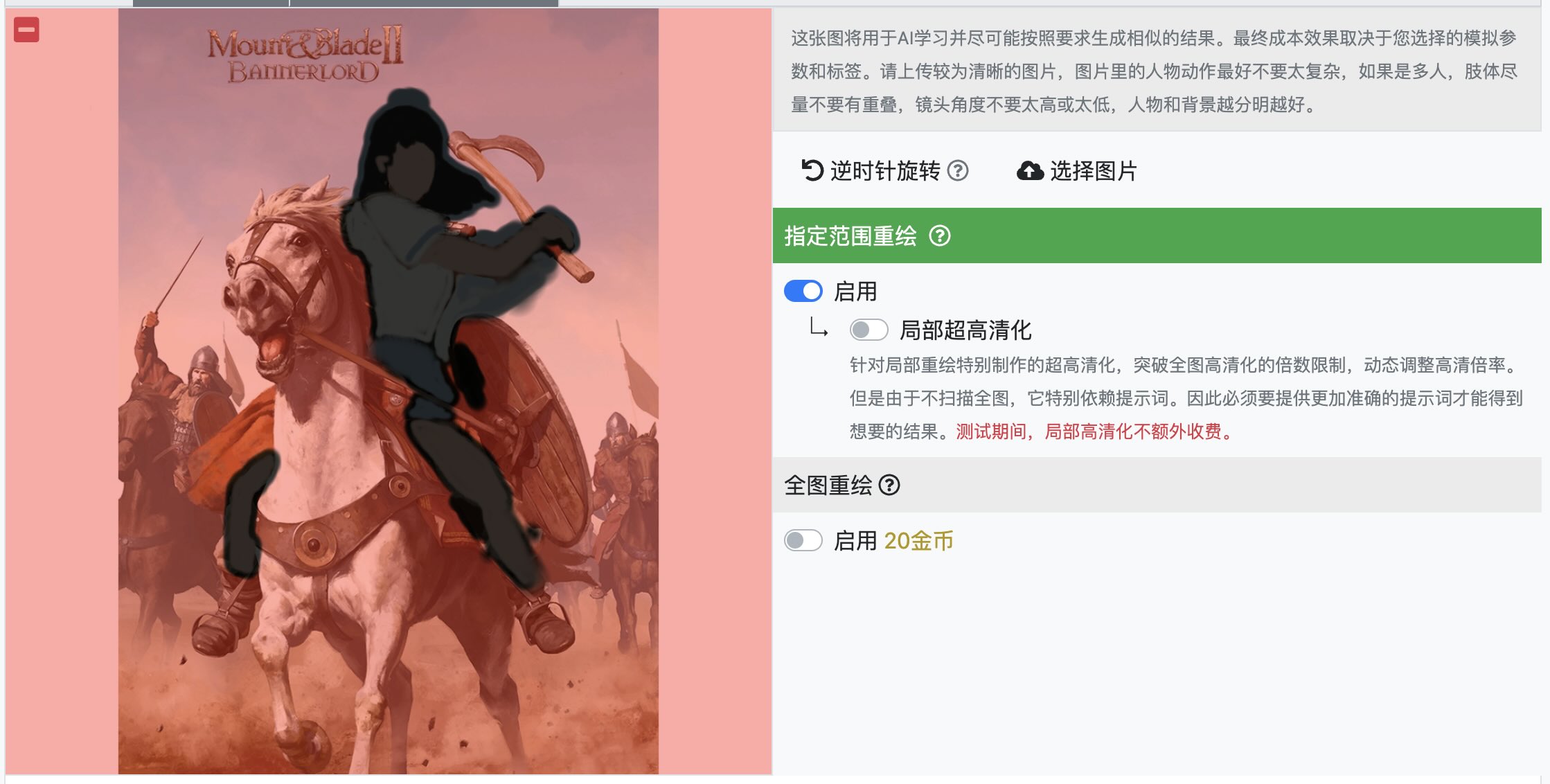This screenshot has height=784, width=1550.
Task: Open help question mark beside 指定范围重绘
Action: tap(940, 236)
